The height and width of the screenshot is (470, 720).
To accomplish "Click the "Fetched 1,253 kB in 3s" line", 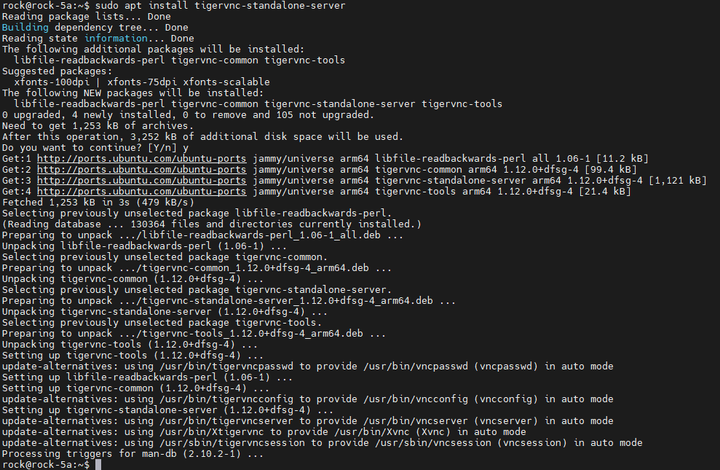I will pos(98,202).
